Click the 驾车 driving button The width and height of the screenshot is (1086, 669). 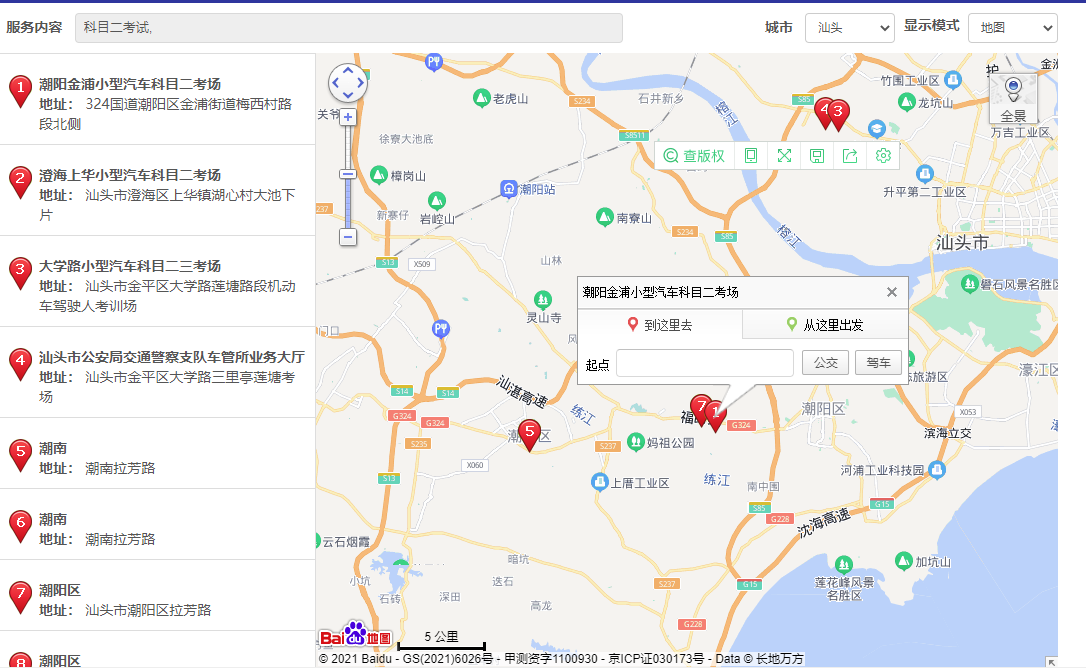[x=878, y=363]
